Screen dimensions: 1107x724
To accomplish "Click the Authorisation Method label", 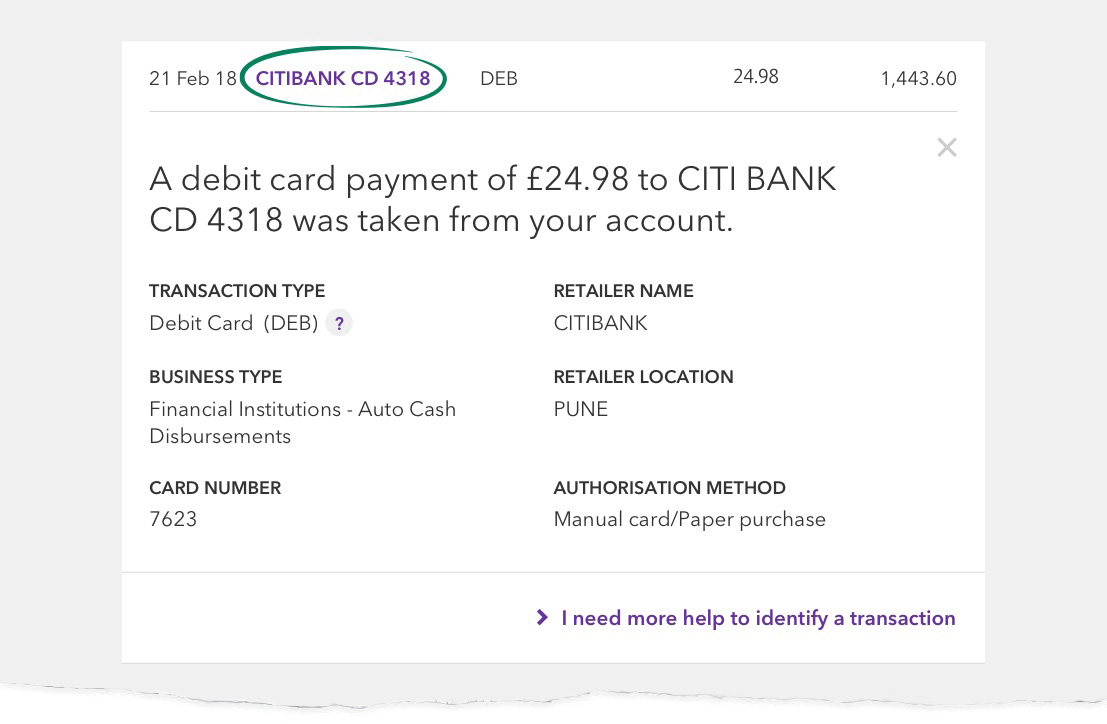I will click(x=669, y=488).
